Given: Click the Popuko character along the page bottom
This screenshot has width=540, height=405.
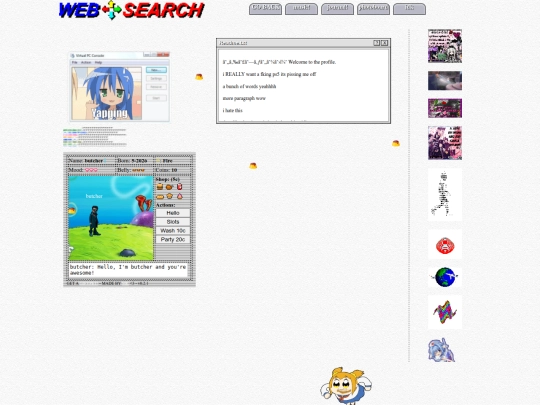Looking at the screenshot, I should tap(346, 386).
